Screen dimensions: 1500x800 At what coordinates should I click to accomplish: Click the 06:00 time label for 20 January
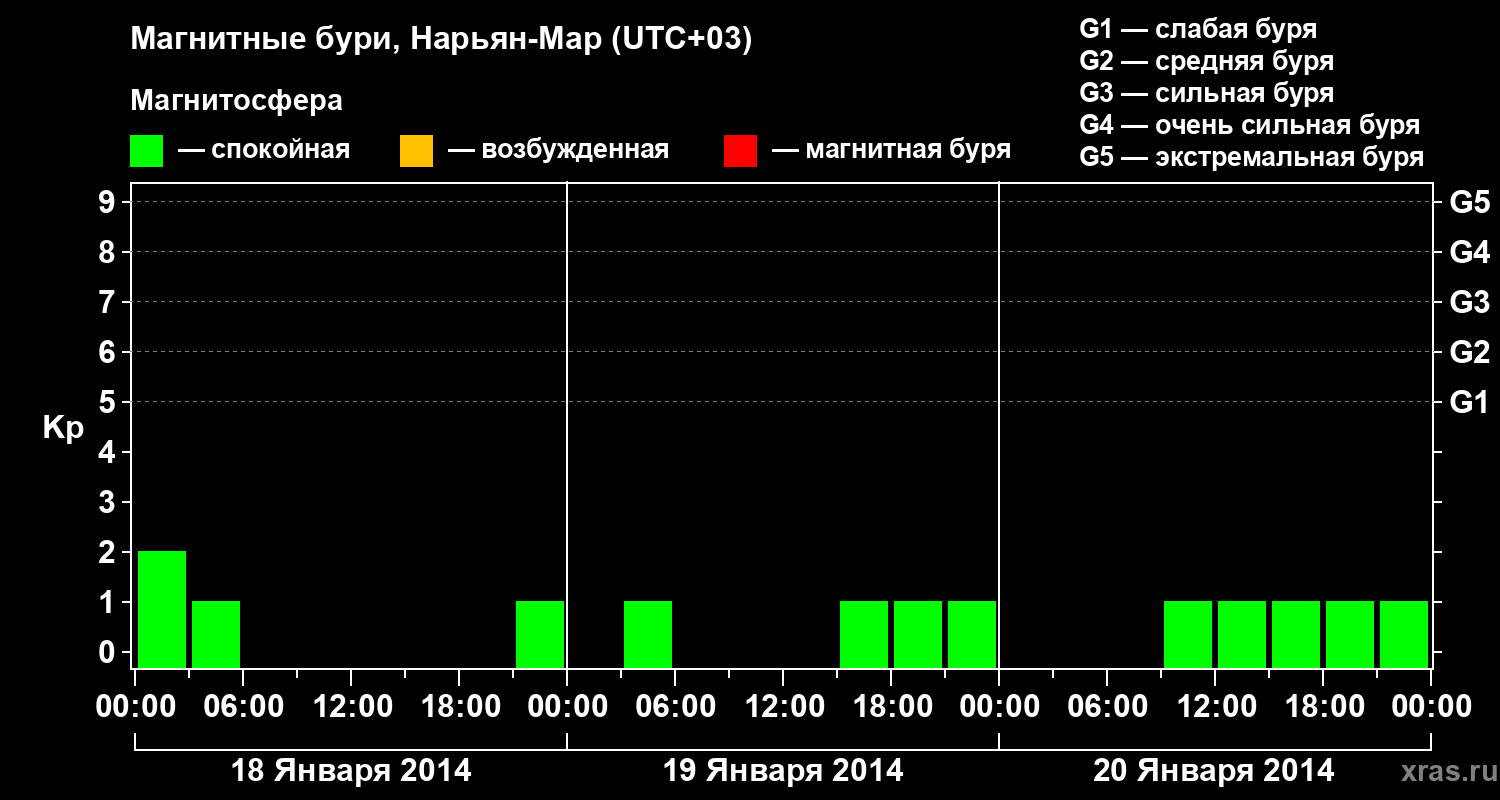[1107, 707]
